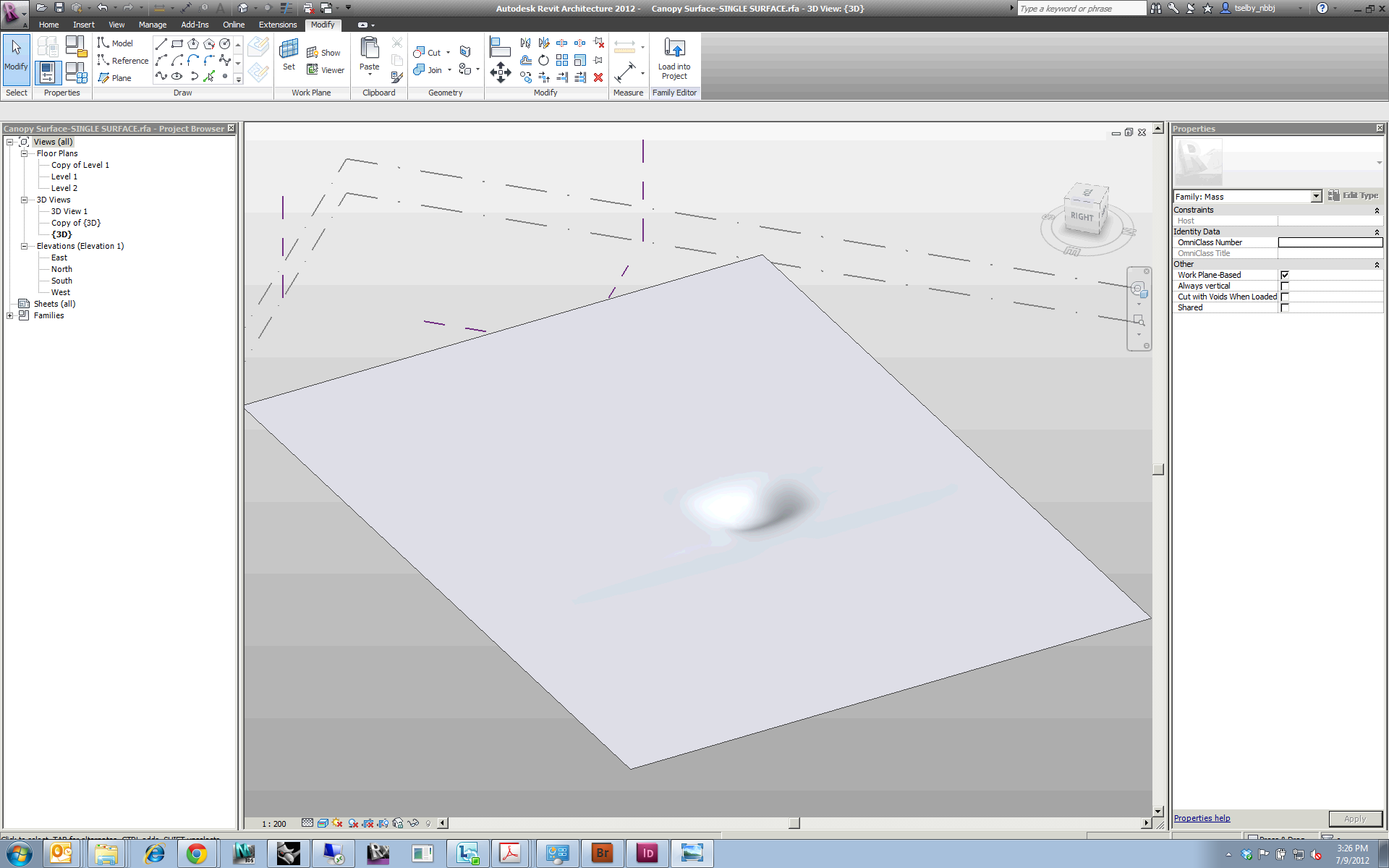The height and width of the screenshot is (868, 1389).
Task: Choose the Rectangle draw tool
Action: pos(177,44)
